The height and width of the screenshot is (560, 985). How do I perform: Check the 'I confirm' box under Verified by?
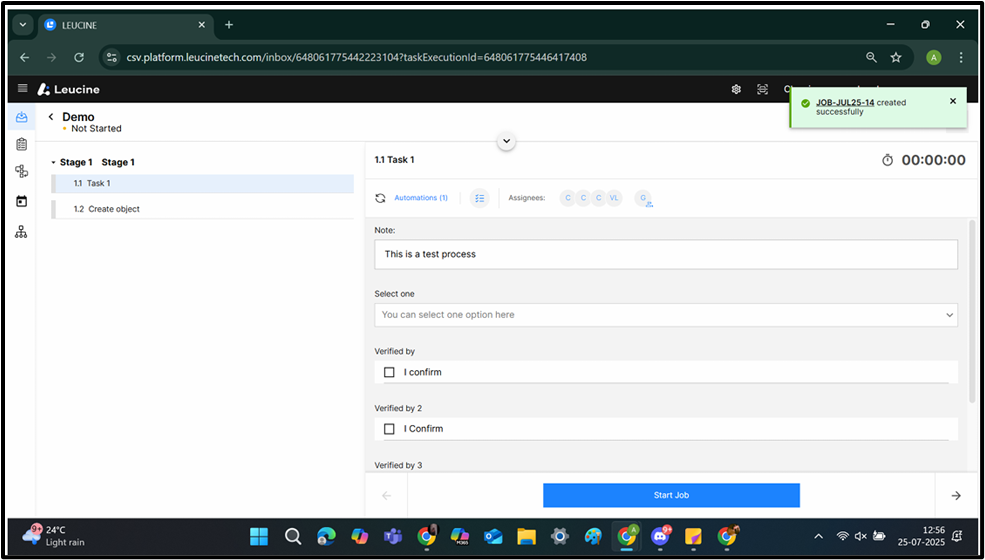pos(390,372)
